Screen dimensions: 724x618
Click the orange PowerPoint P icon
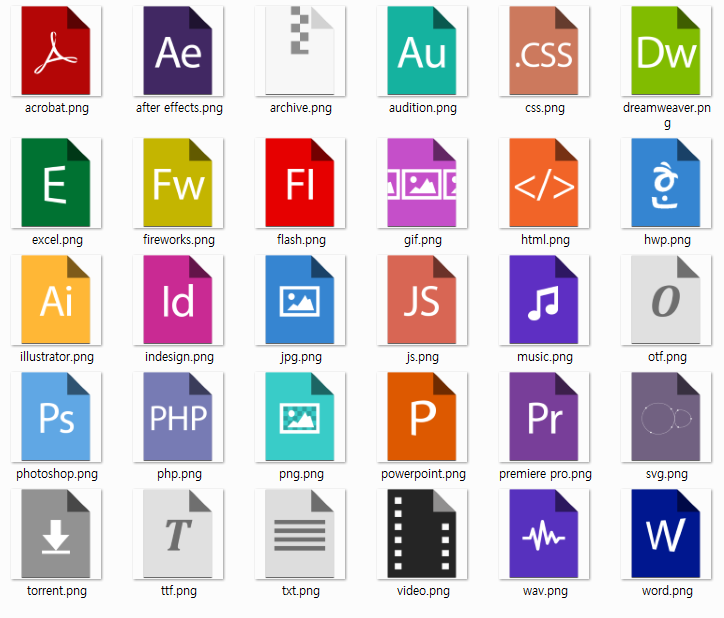coord(422,417)
